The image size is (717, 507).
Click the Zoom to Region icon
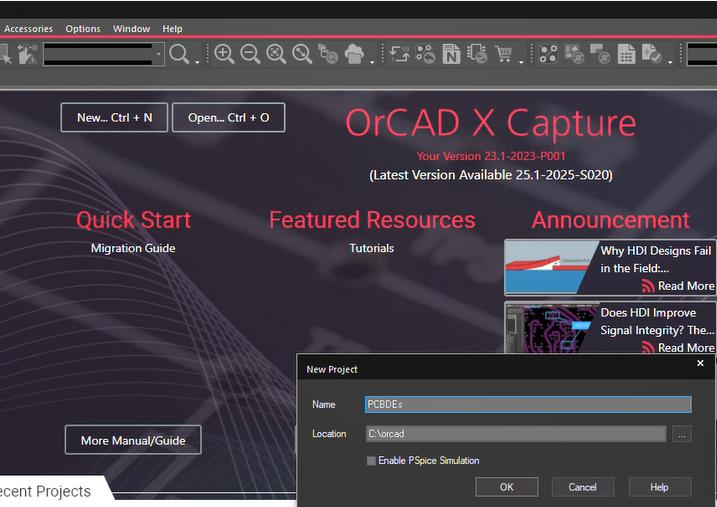(276, 54)
